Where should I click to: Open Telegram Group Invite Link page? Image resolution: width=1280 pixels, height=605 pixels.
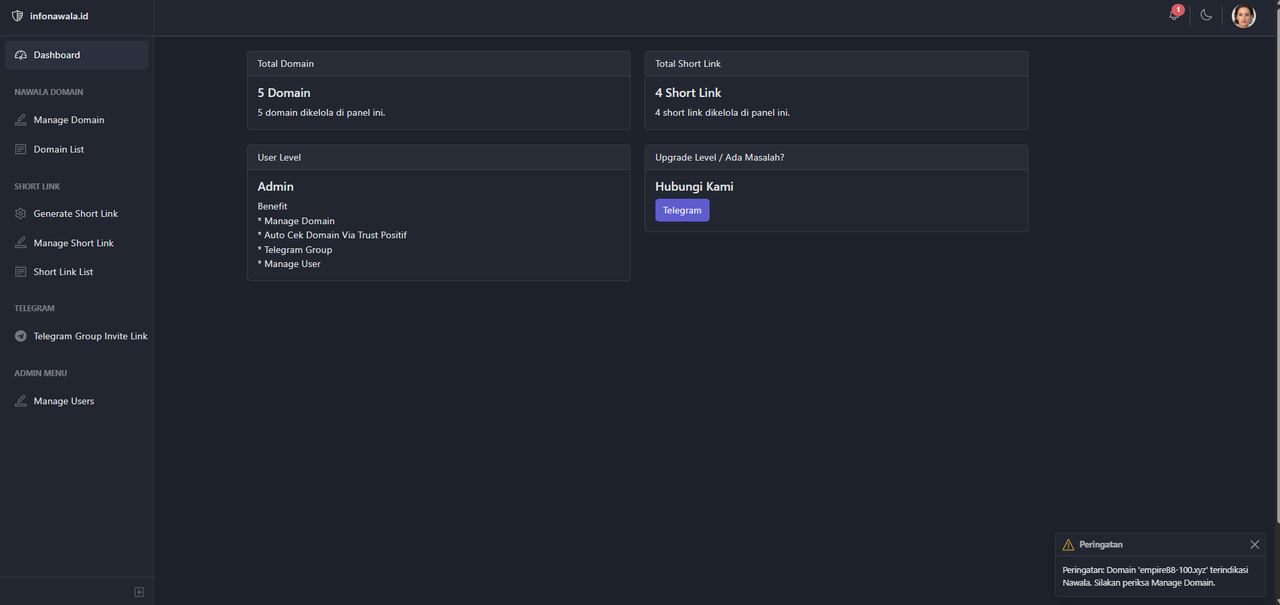(90, 336)
